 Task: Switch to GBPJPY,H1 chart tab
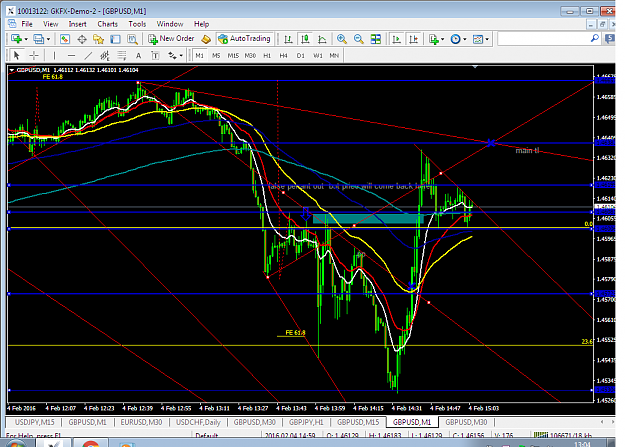tap(306, 422)
